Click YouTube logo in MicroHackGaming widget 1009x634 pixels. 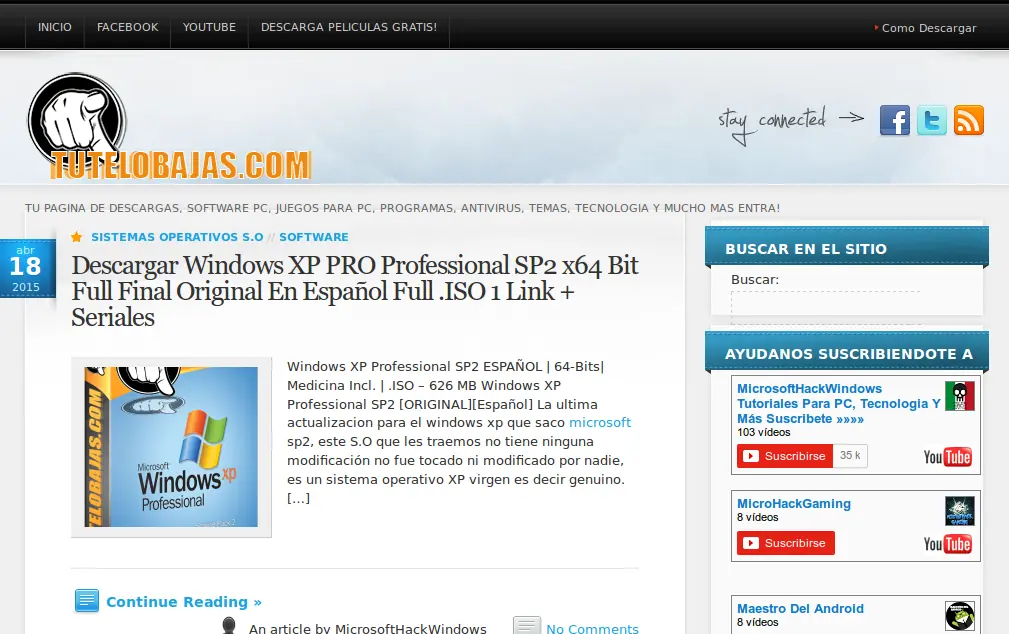coord(947,544)
